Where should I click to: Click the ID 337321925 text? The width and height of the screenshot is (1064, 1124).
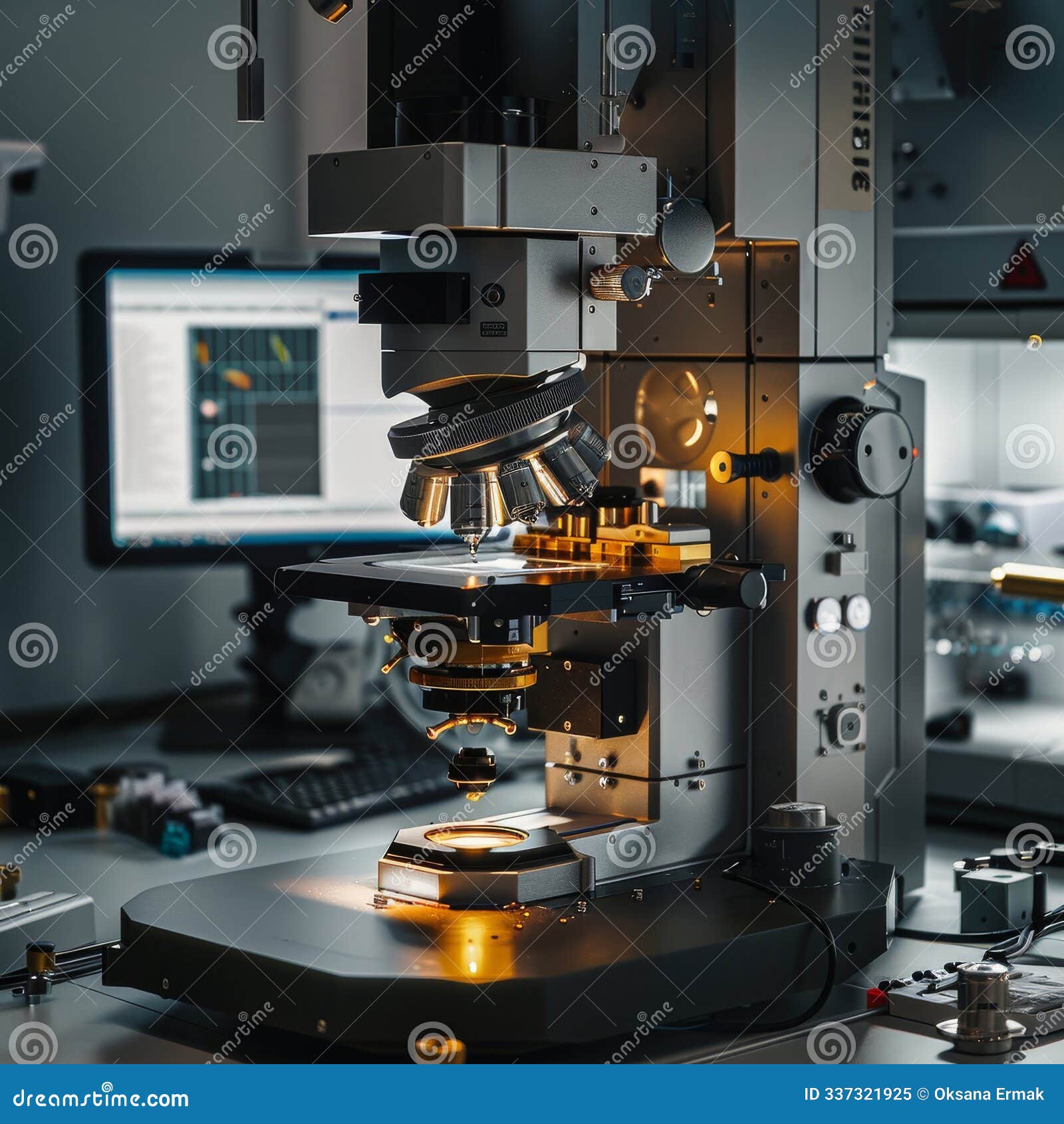point(858,1094)
